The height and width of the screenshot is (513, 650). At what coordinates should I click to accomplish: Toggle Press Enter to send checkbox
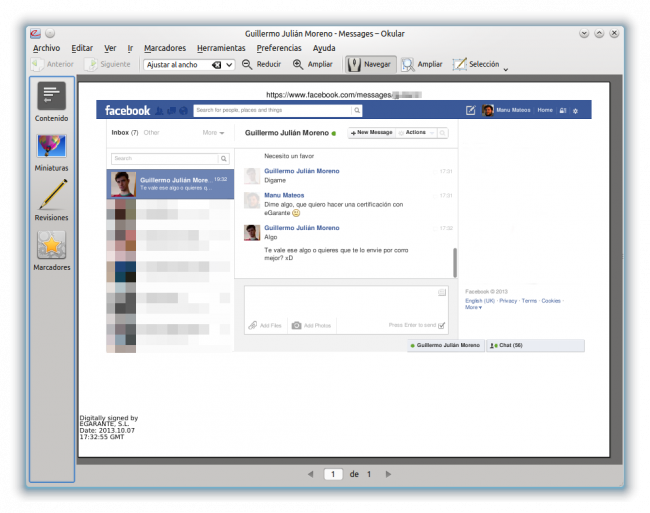coord(441,326)
